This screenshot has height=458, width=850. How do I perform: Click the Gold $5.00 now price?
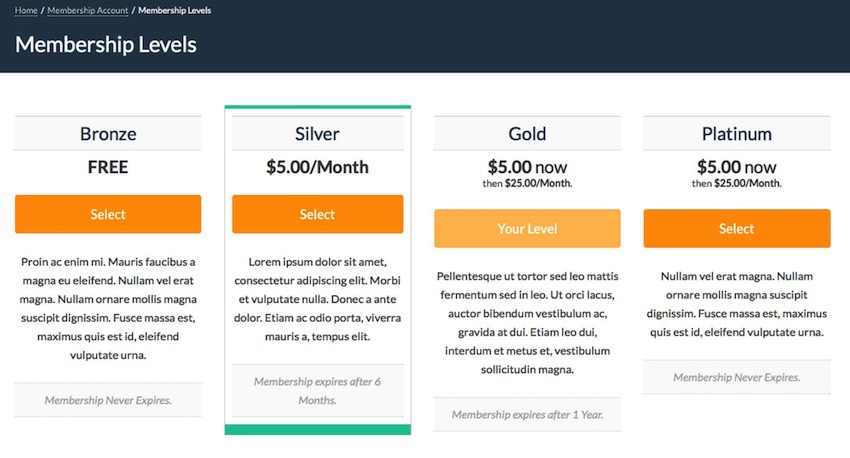(527, 167)
